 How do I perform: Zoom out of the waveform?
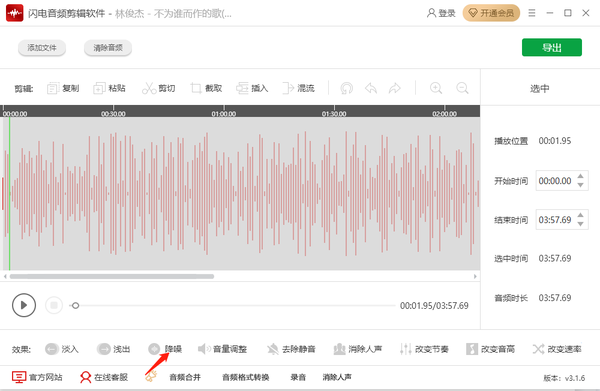[x=462, y=88]
